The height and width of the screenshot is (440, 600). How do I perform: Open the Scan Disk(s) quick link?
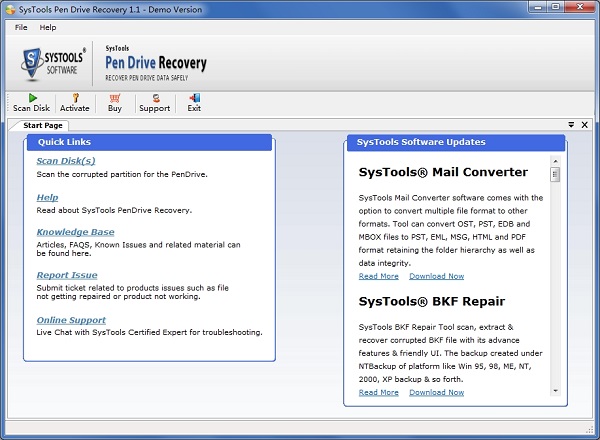pyautogui.click(x=66, y=161)
